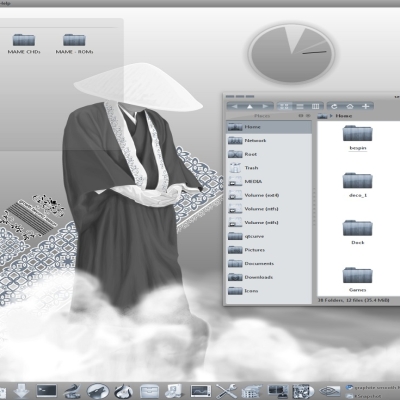
Task: Reload the current folder
Action: [x=334, y=106]
